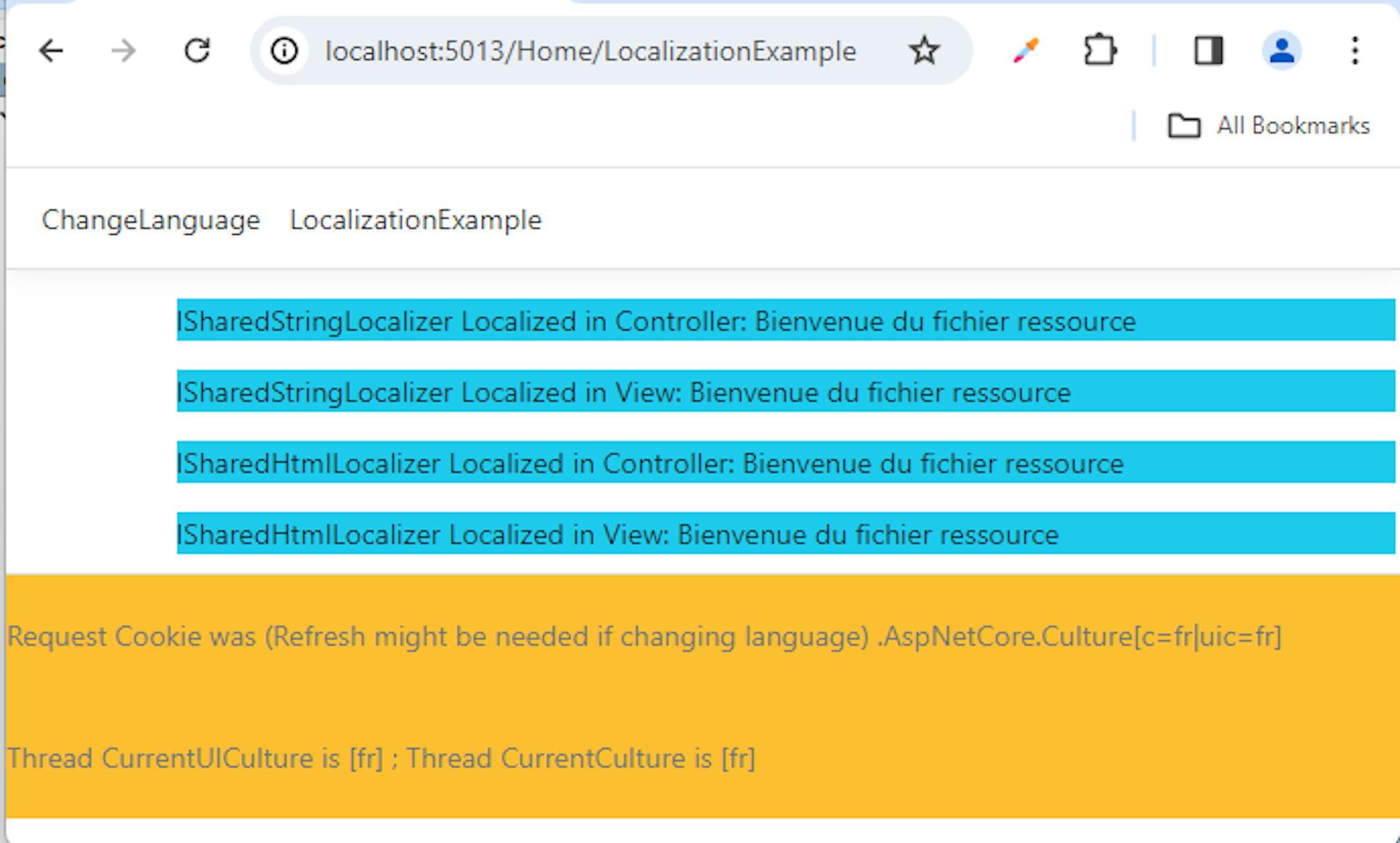Open the side panel icon
Screen dimensions: 1400x843
(x=1208, y=50)
